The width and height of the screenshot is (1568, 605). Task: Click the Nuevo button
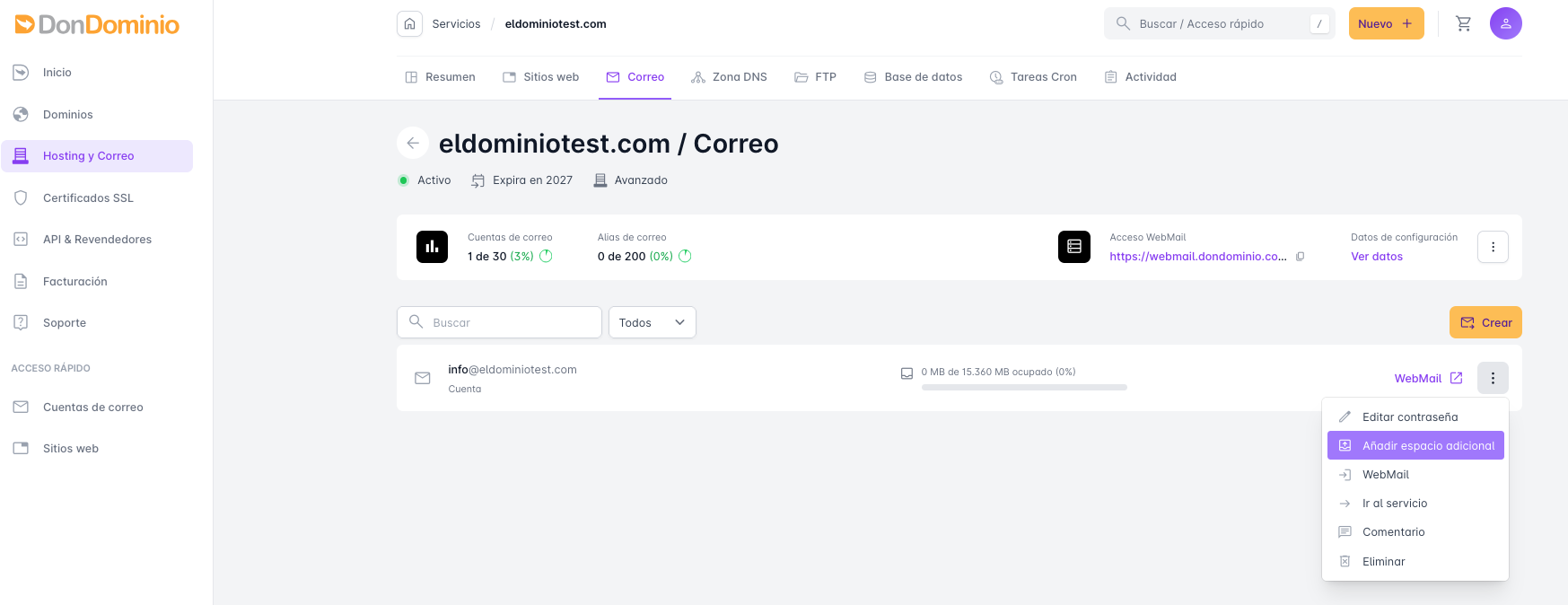(1386, 24)
